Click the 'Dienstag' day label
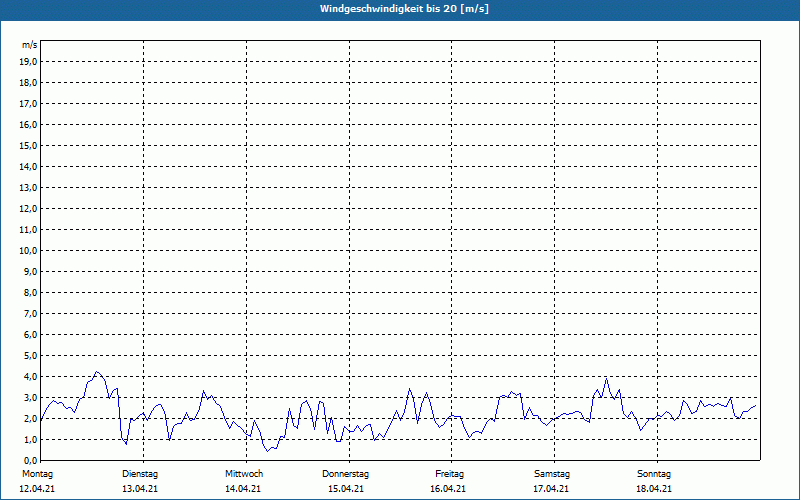The width and height of the screenshot is (800, 500). point(140,474)
